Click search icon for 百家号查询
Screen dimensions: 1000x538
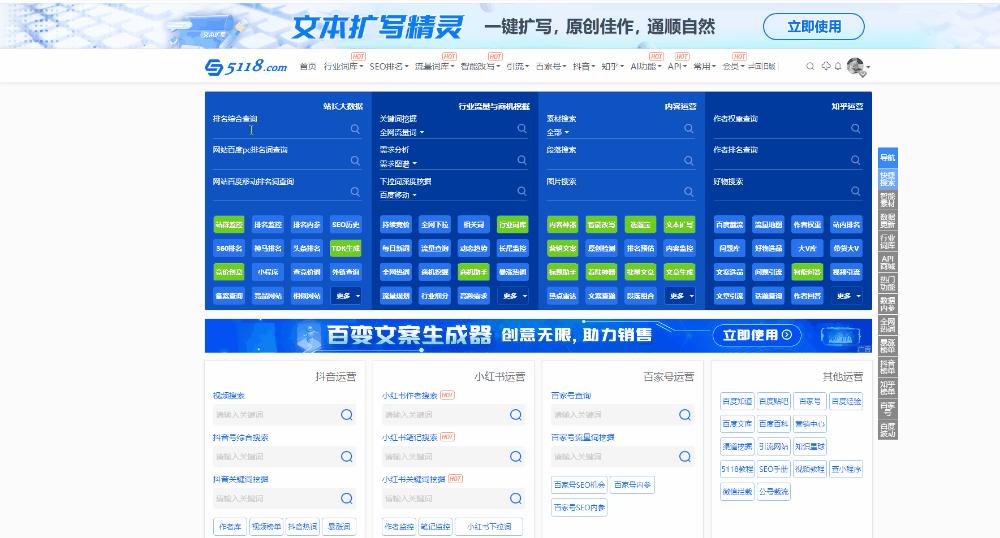[x=685, y=415]
